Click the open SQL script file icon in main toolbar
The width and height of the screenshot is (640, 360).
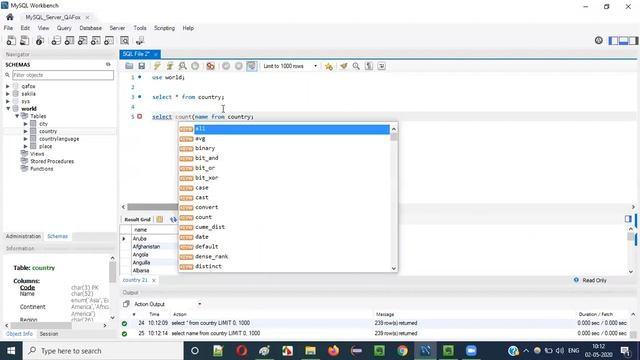click(x=24, y=40)
